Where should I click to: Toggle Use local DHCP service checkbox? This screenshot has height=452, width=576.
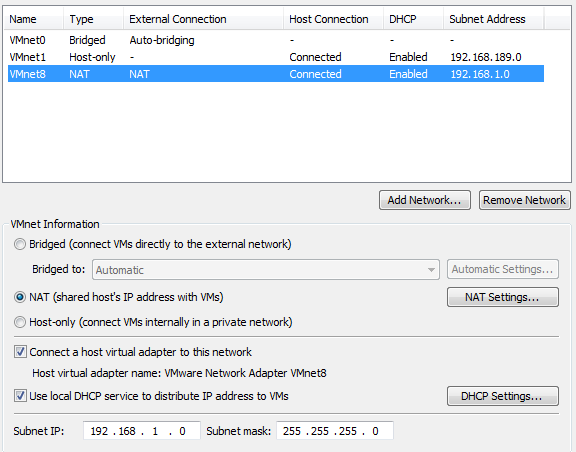coord(20,396)
